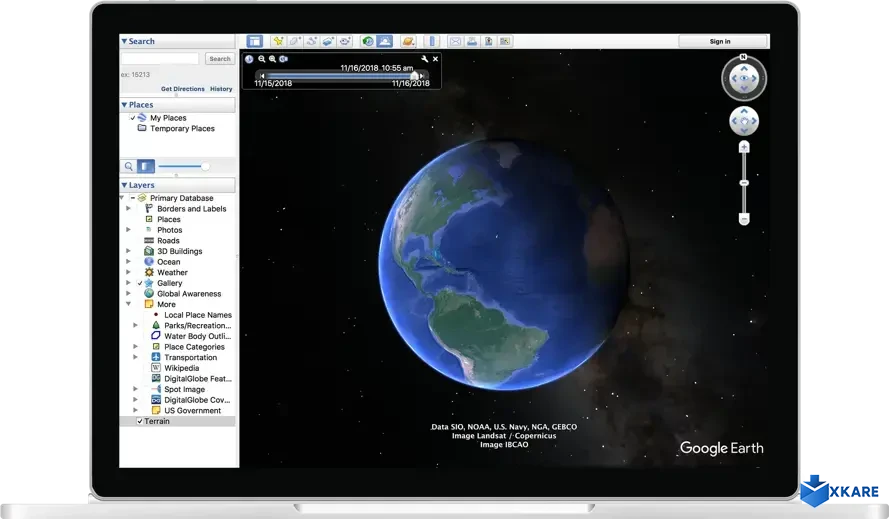Expand the US Government layer arrow

click(136, 411)
